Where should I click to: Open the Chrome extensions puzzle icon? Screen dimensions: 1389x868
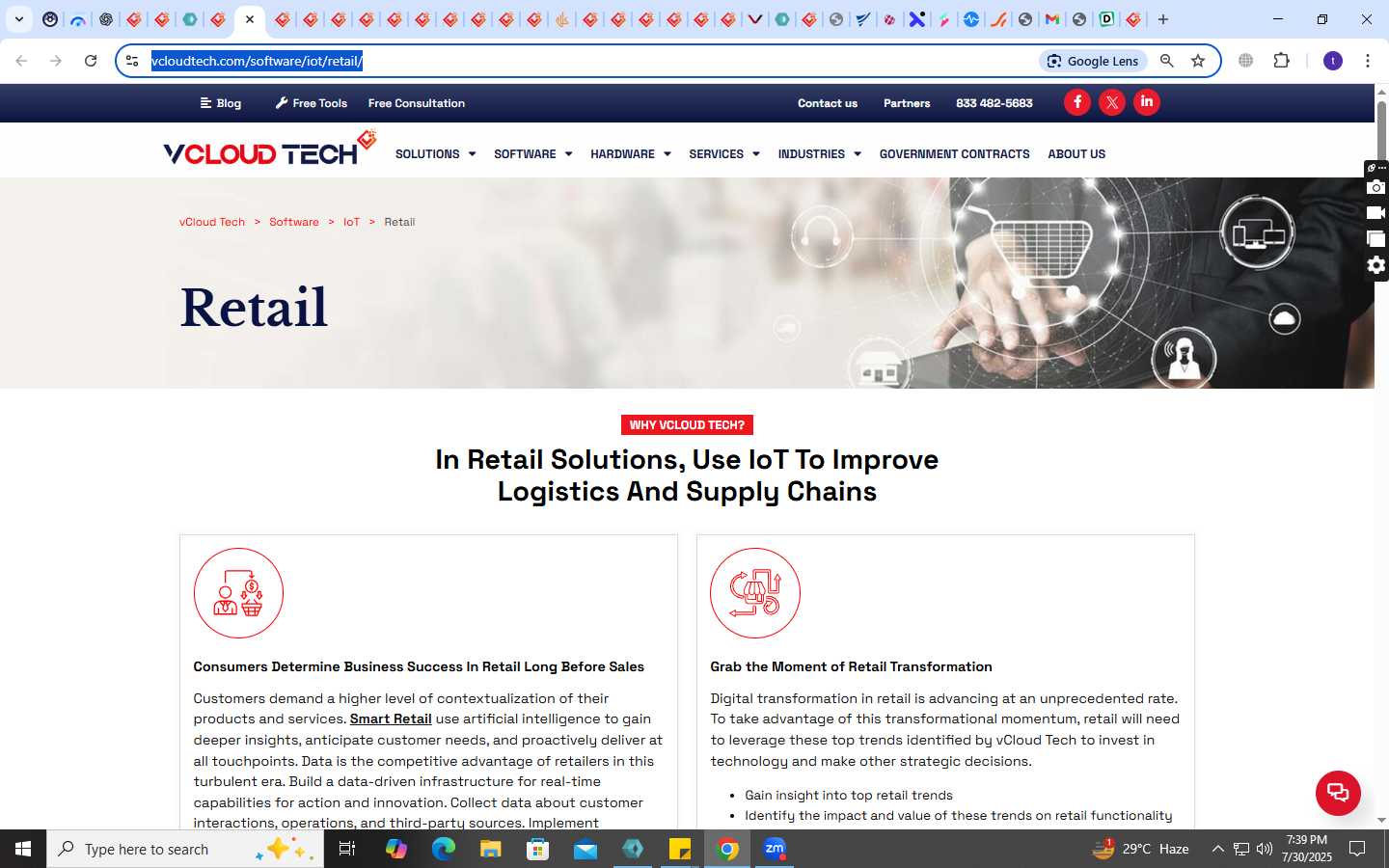click(x=1281, y=61)
